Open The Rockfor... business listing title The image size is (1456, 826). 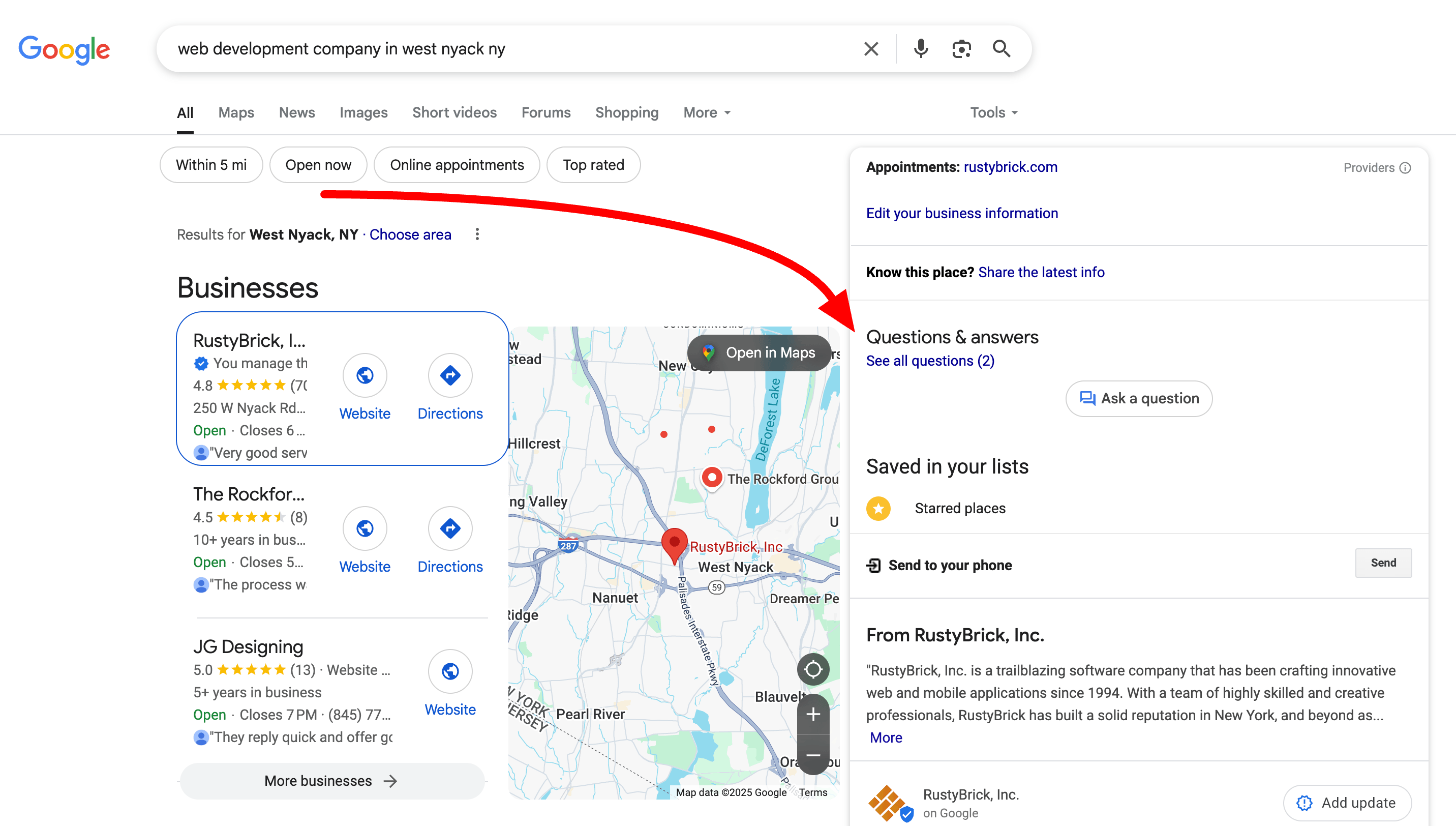click(248, 494)
